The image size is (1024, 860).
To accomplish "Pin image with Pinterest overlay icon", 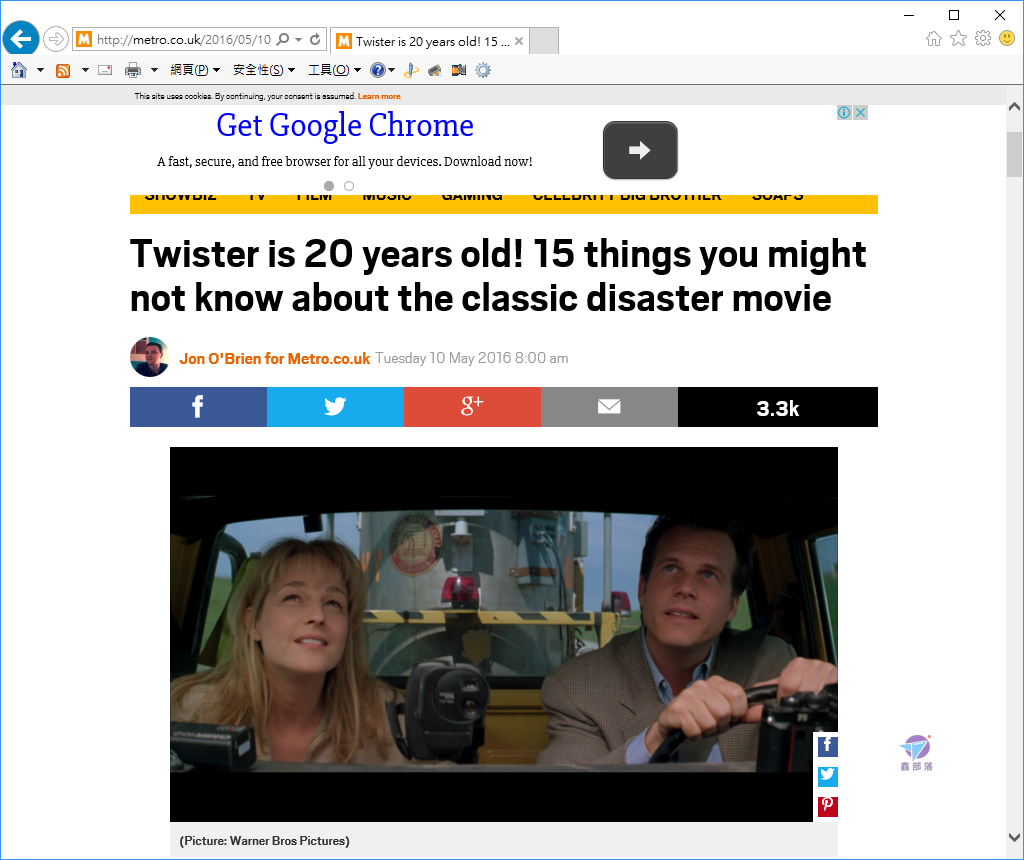I will pyautogui.click(x=827, y=806).
